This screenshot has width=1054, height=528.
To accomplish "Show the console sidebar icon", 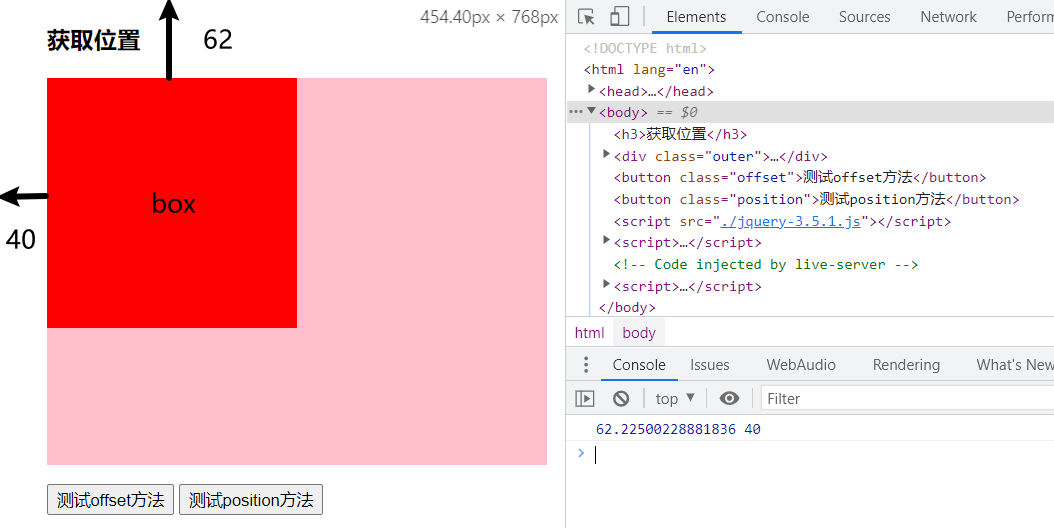I will pos(585,399).
